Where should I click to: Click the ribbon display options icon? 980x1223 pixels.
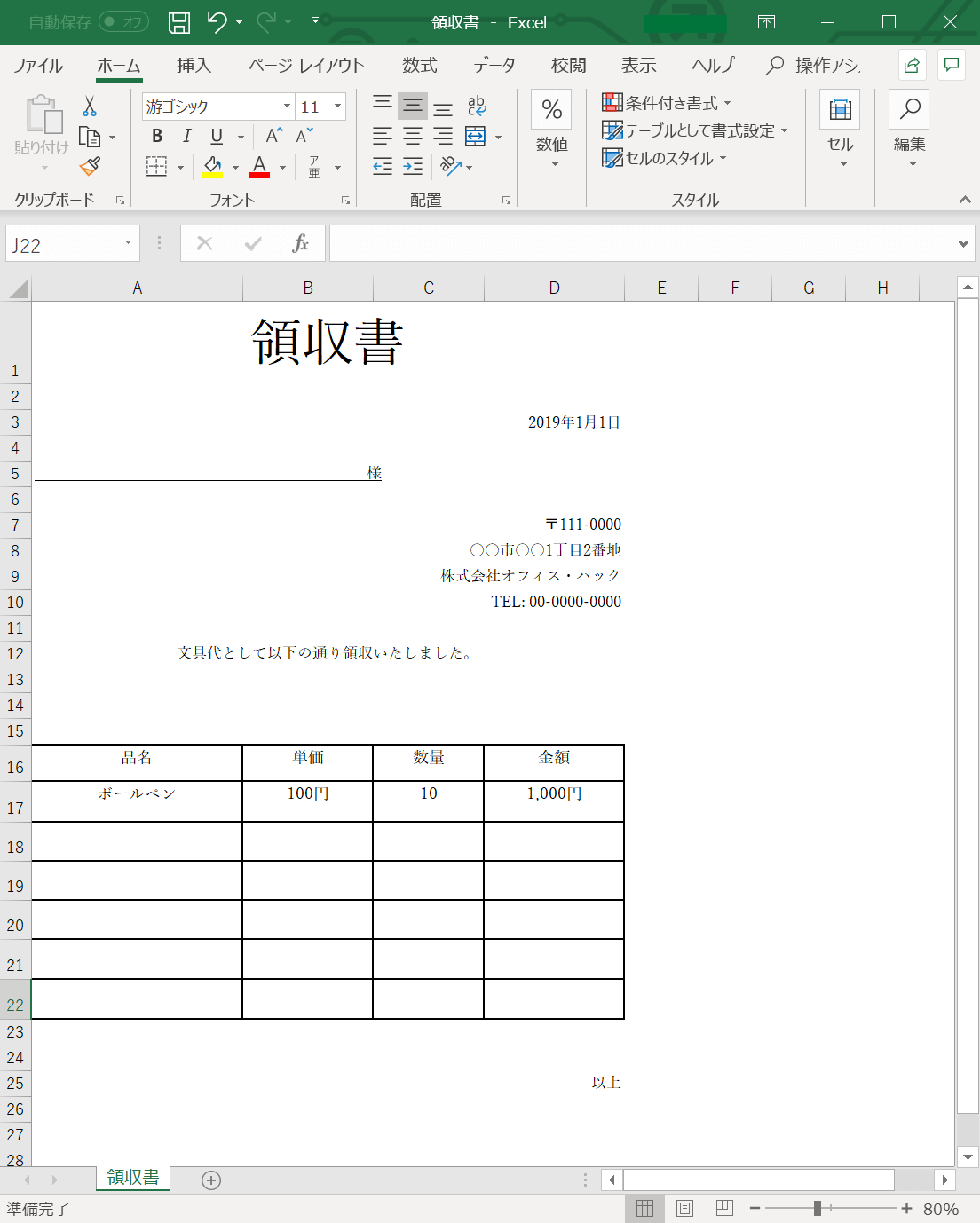tap(767, 22)
